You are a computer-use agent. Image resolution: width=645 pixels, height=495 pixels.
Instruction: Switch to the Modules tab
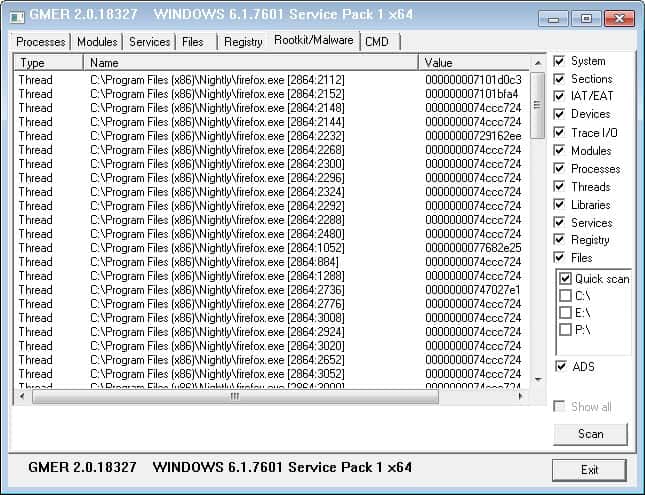point(97,41)
